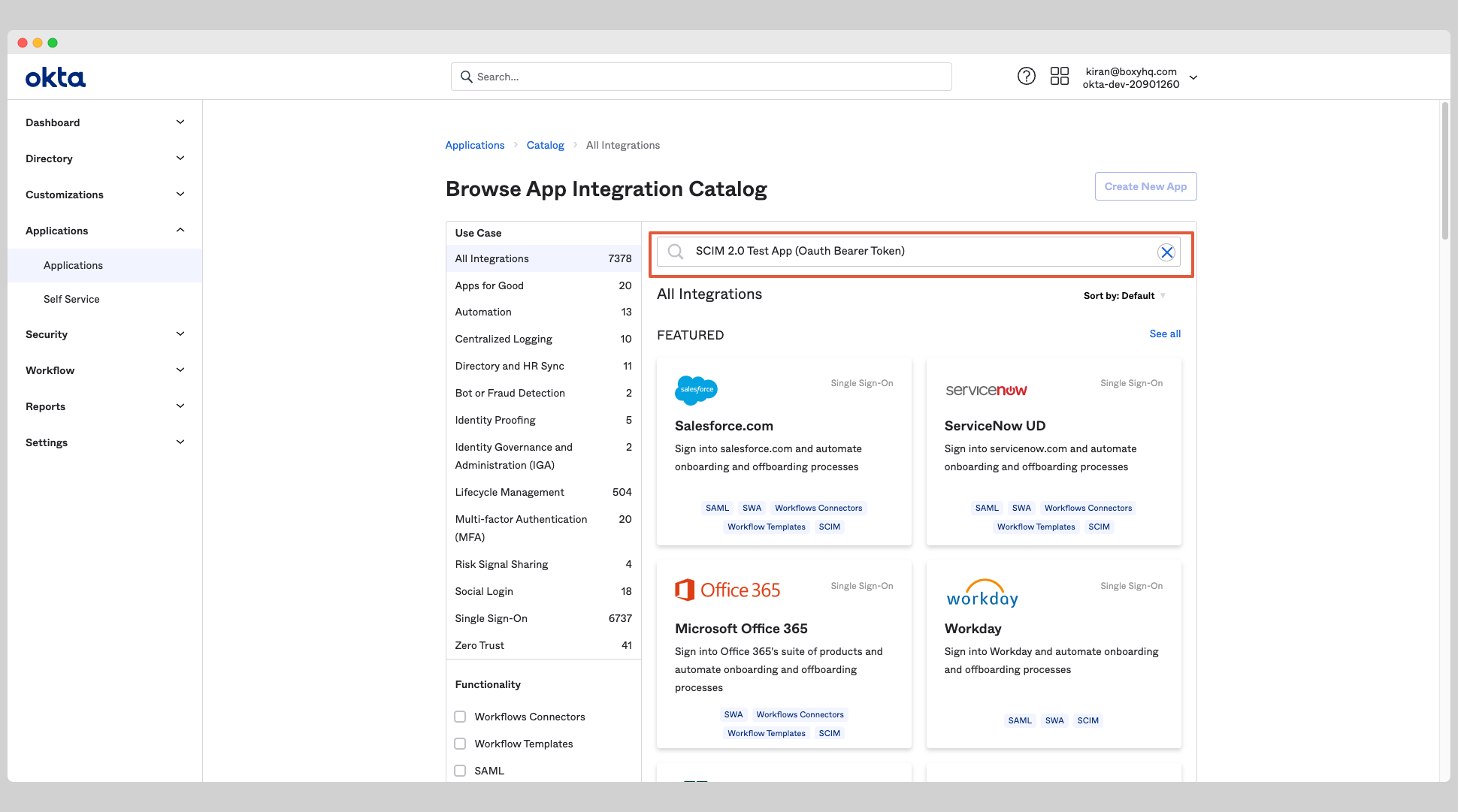This screenshot has height=812, width=1458.
Task: Collapse the Applications section chevron
Action: (180, 230)
